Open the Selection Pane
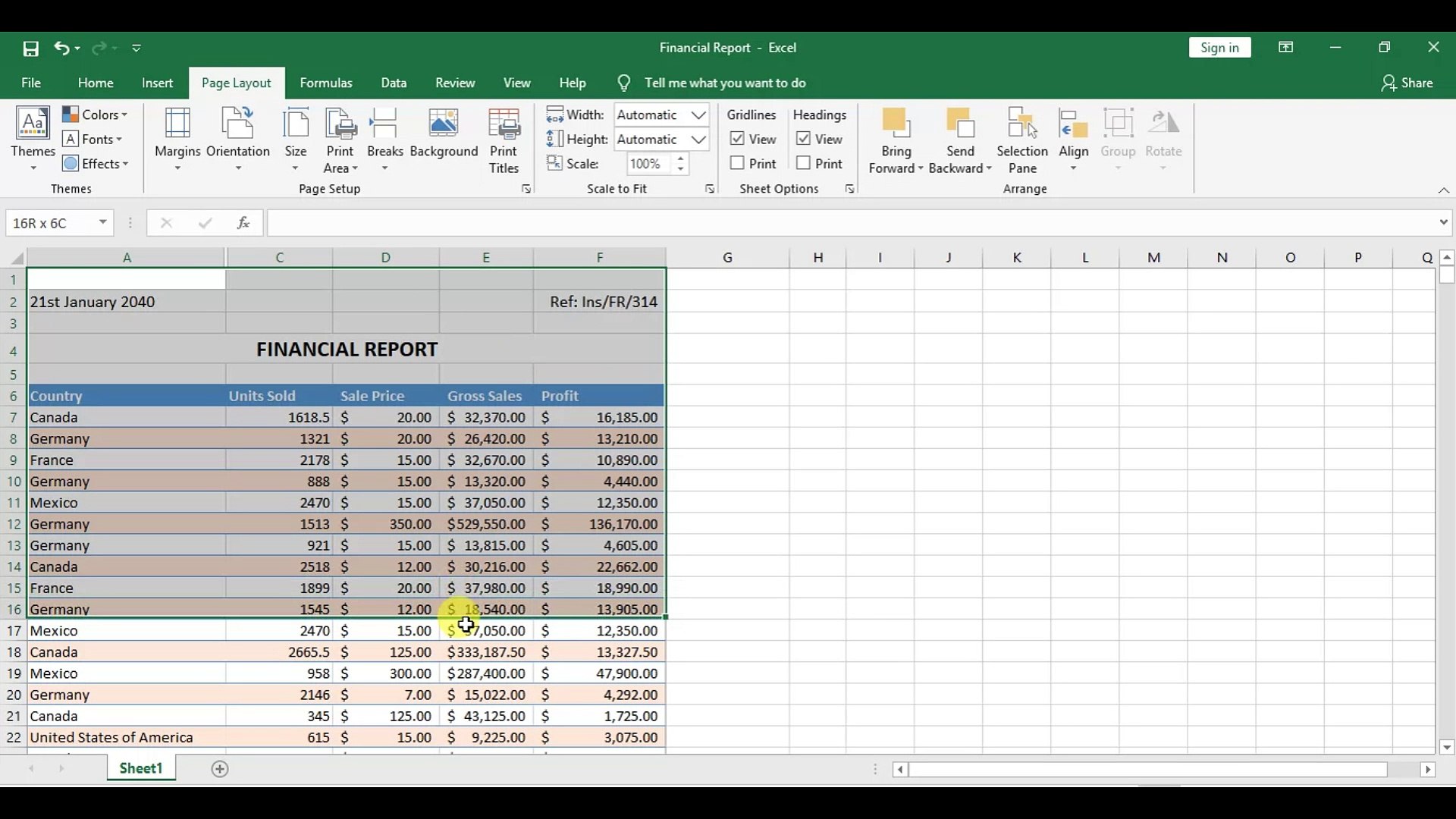1456x819 pixels. point(1022,140)
